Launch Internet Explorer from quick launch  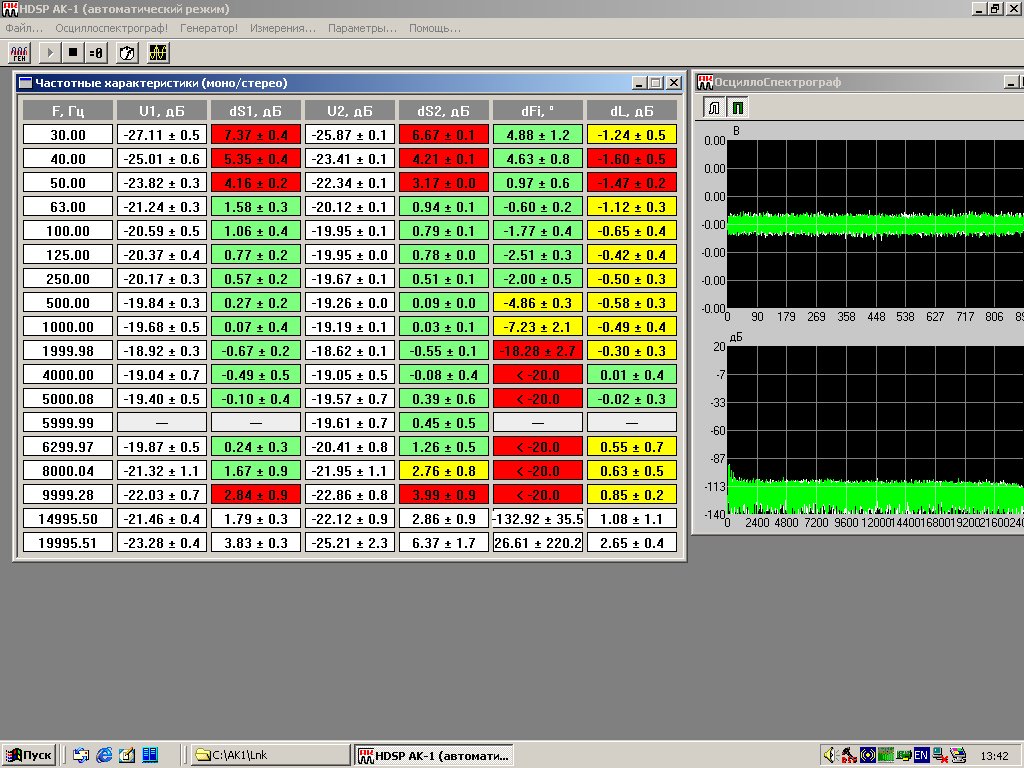104,755
